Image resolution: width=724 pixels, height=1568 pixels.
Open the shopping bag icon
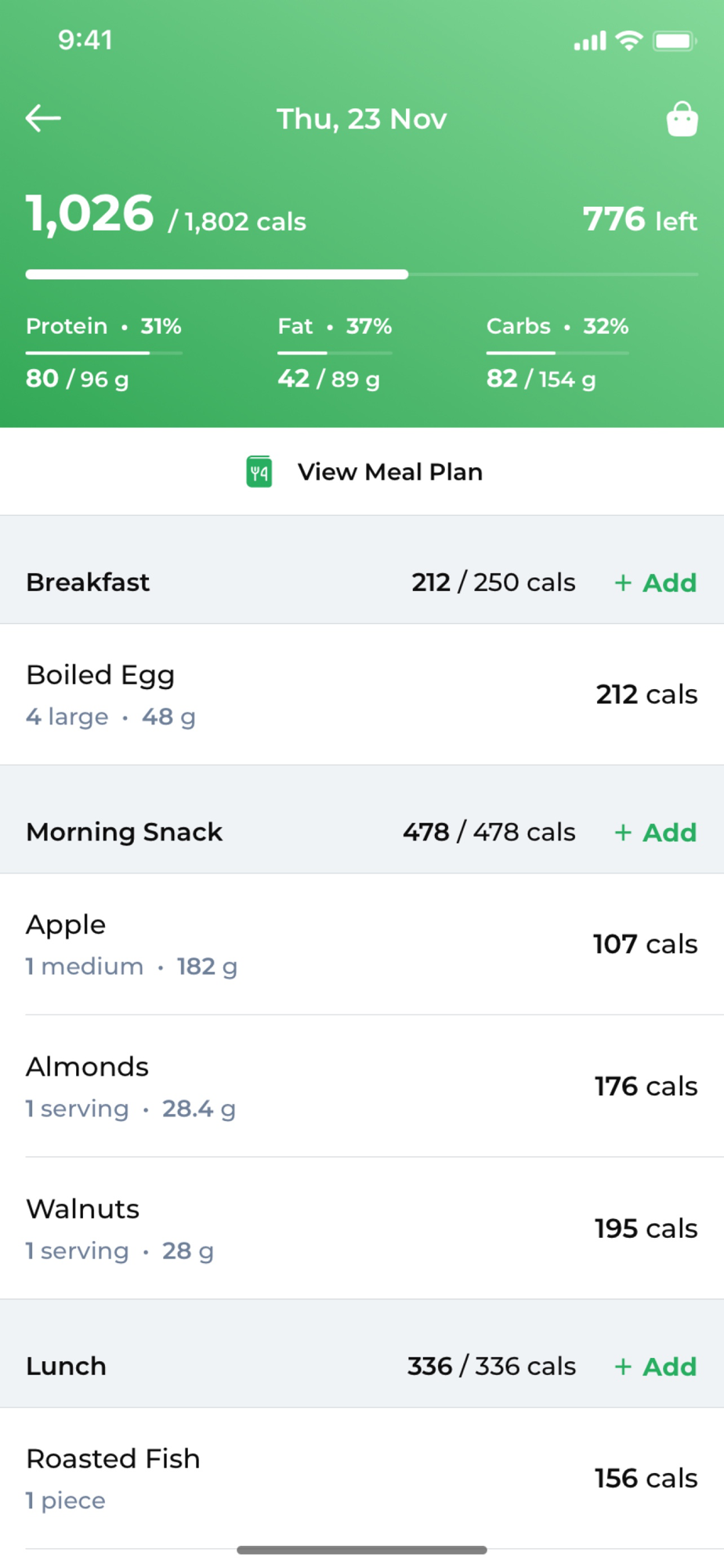pyautogui.click(x=682, y=119)
